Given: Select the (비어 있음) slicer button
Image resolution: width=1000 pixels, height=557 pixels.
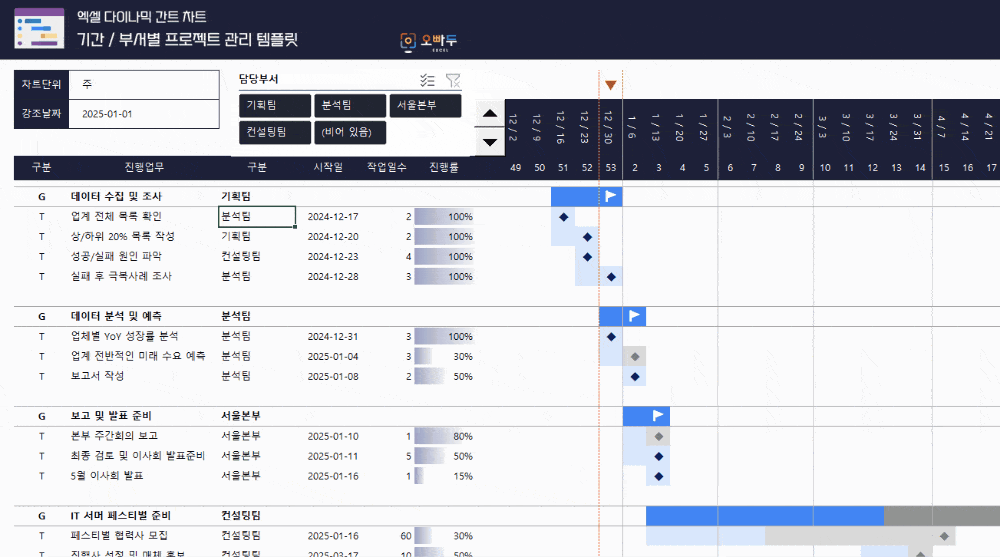Looking at the screenshot, I should point(349,132).
